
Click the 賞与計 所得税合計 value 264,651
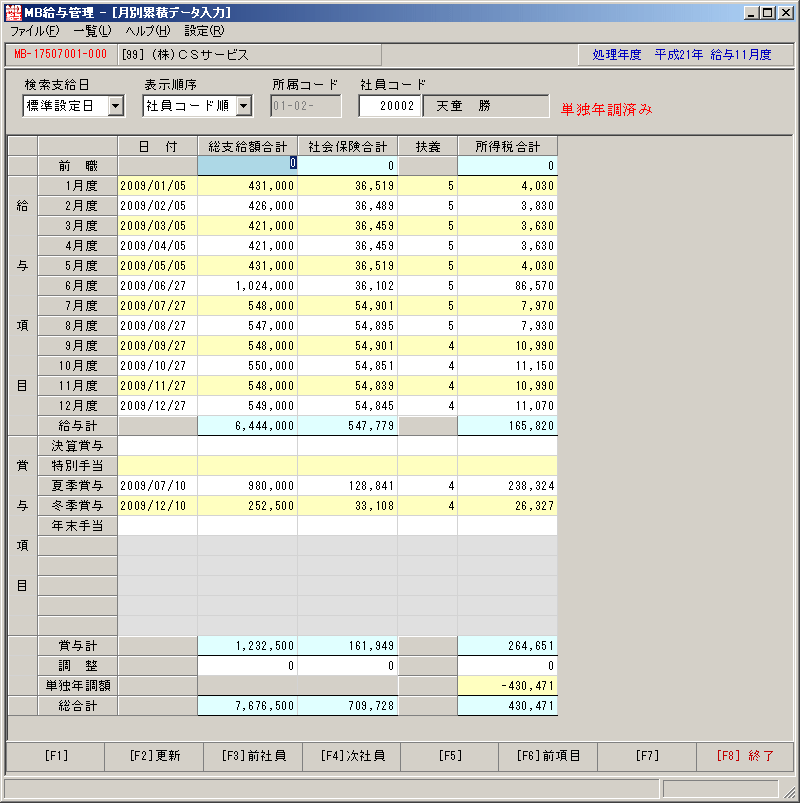(508, 646)
